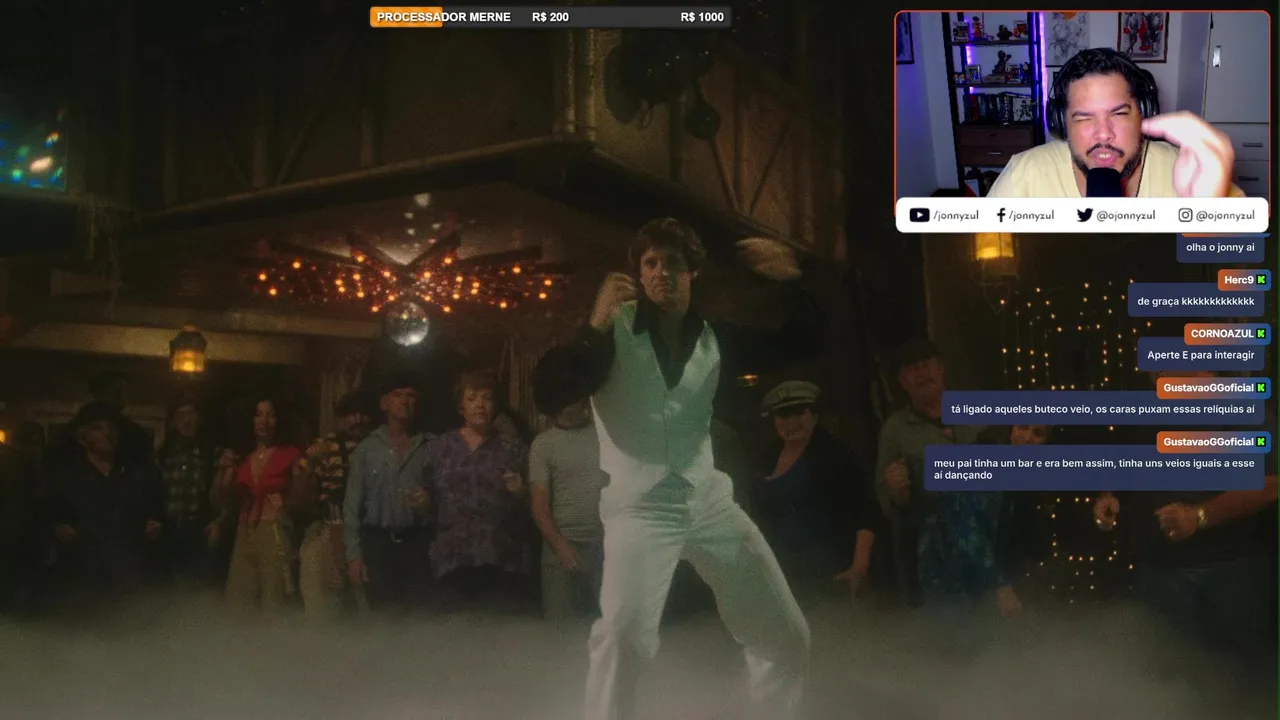Select GustavaoGGoficial name above 'meu pai tinha' message

1208,442
